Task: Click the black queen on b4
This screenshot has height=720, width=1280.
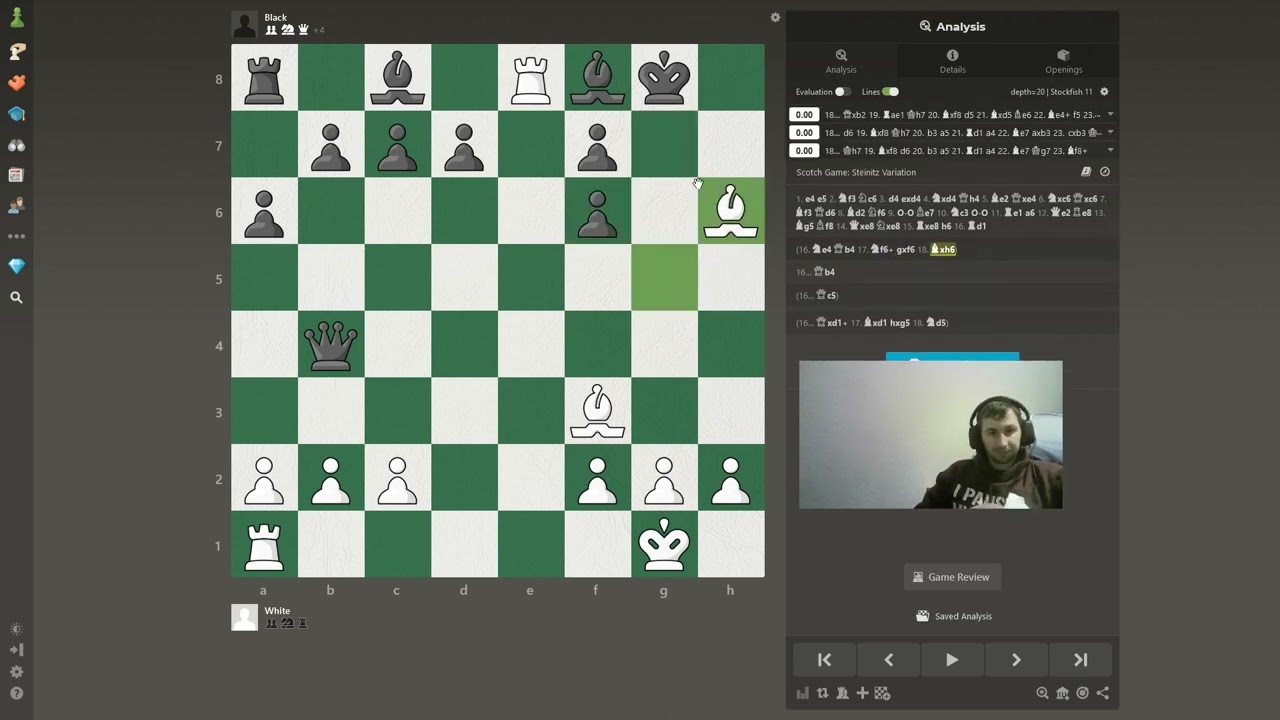Action: coord(331,345)
